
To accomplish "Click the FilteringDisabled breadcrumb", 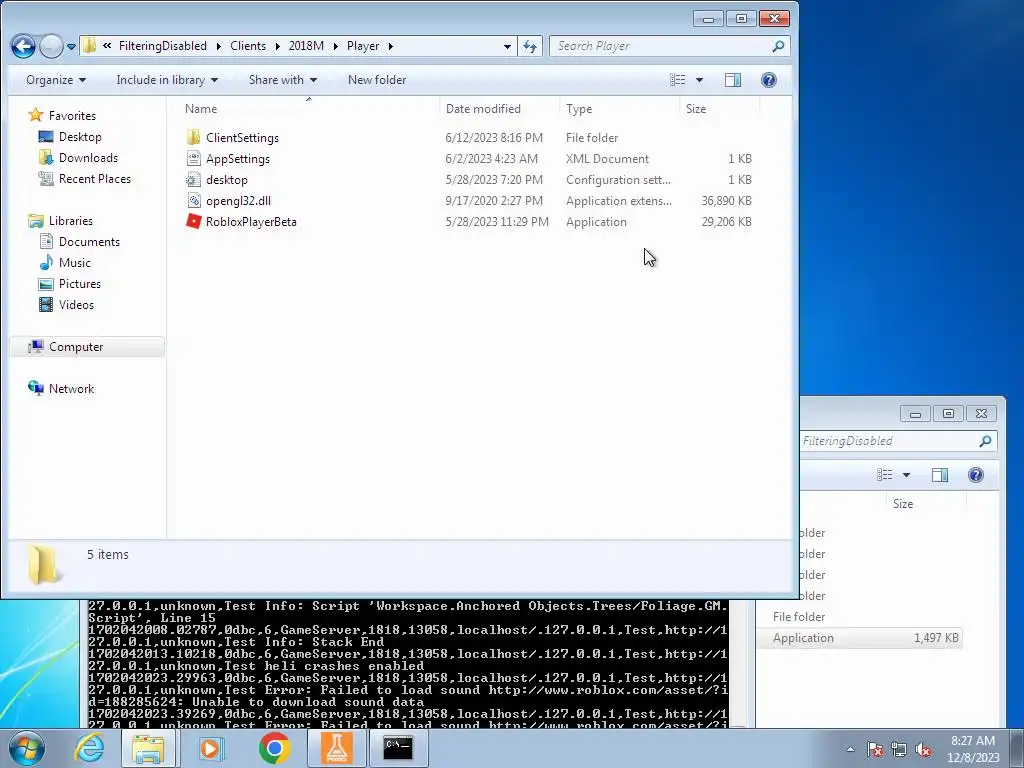I will pyautogui.click(x=162, y=46).
